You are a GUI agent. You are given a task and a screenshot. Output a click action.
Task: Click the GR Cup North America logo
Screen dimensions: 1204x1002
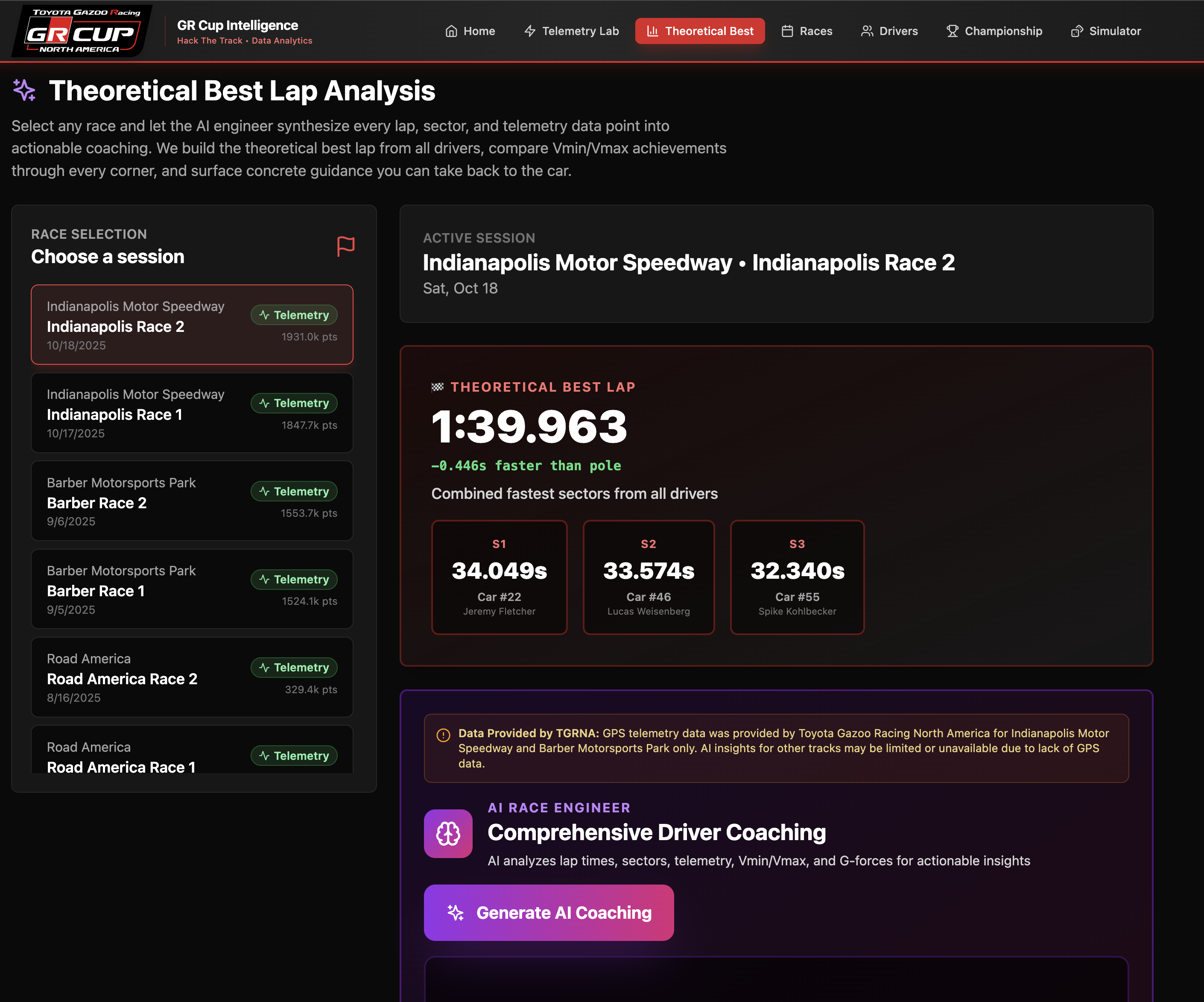82,31
